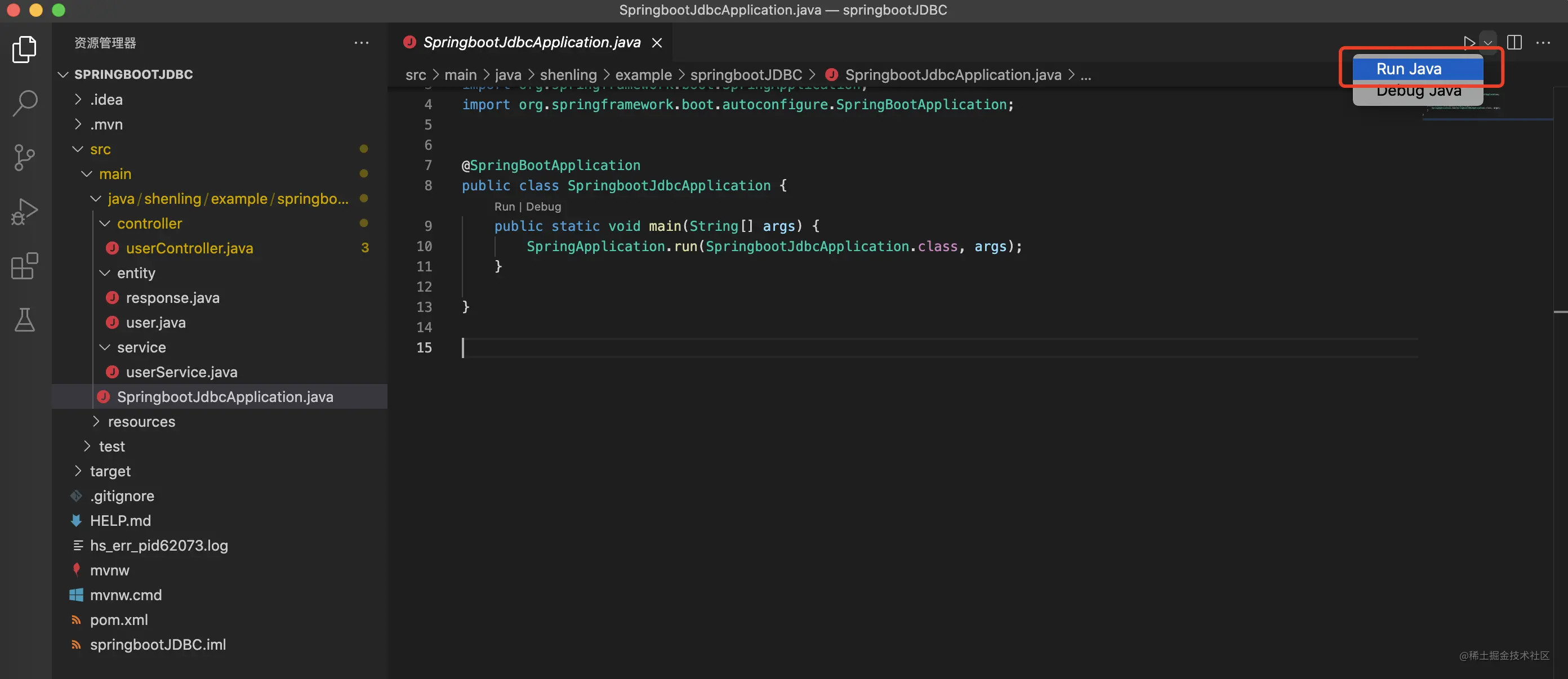Click the Run code lens above main

coord(504,206)
